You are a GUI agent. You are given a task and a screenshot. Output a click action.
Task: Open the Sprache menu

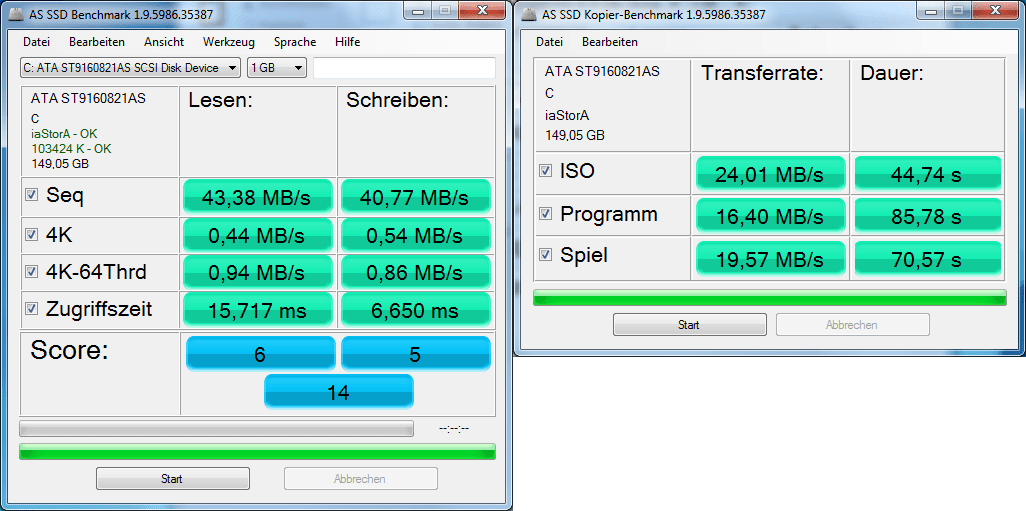[295, 42]
